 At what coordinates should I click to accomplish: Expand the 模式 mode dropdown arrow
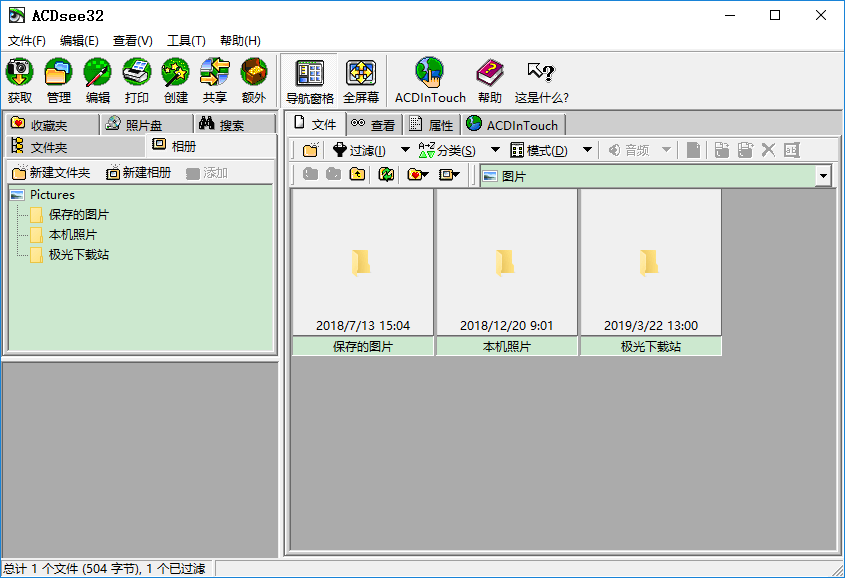point(587,150)
